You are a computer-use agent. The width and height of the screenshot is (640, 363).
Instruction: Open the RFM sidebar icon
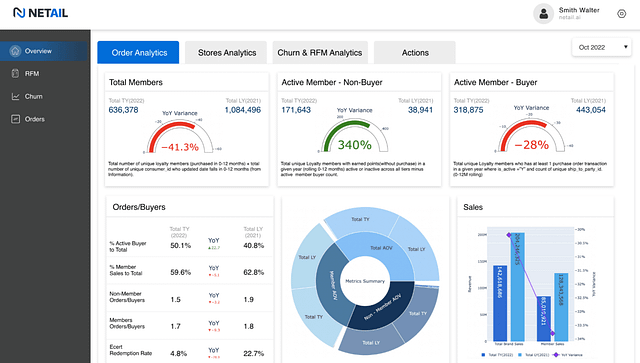pos(15,73)
